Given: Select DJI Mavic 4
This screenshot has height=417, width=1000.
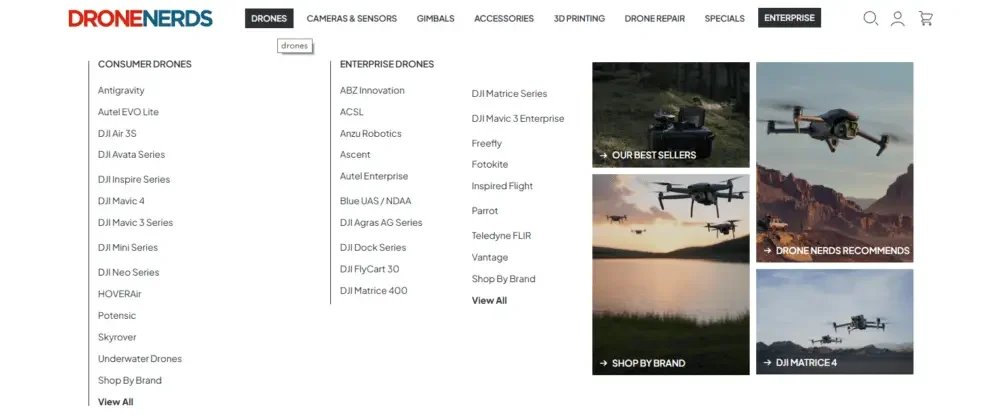Looking at the screenshot, I should (x=121, y=201).
